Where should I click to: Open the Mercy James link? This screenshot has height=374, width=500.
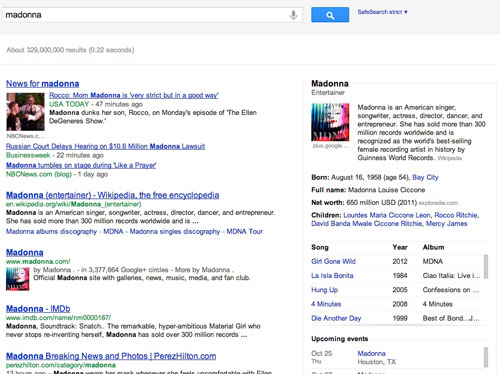coord(447,224)
